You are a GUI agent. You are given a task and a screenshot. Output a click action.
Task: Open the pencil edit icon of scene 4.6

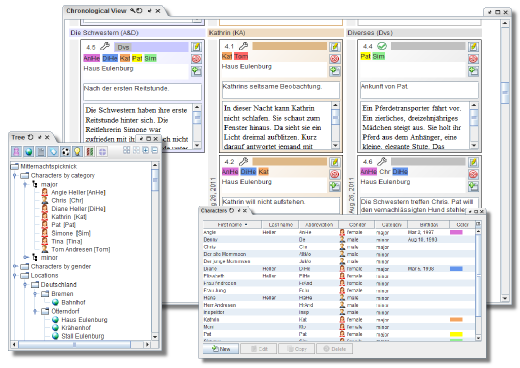(473, 162)
